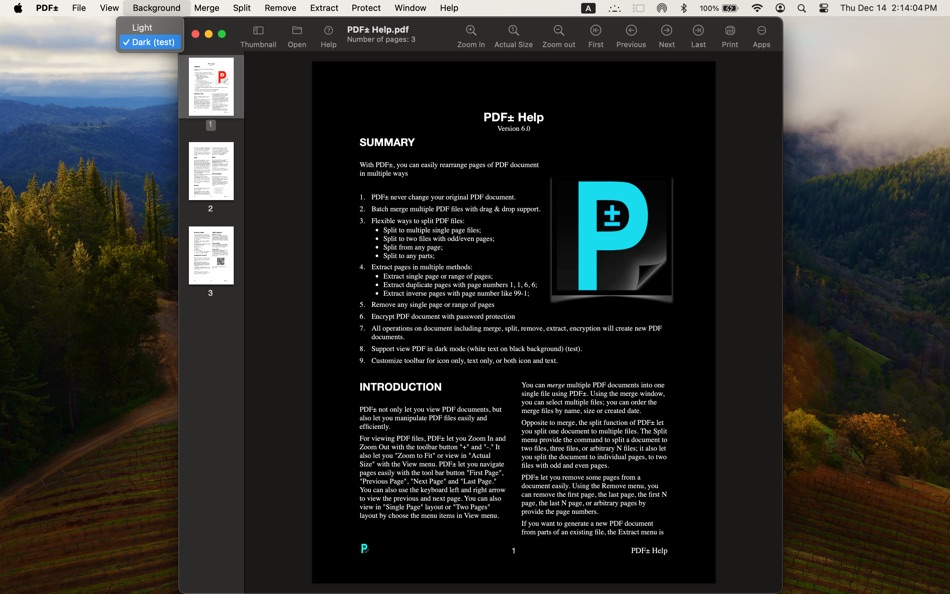Click the Previous page arrow icon
The image size is (950, 594).
point(631,30)
